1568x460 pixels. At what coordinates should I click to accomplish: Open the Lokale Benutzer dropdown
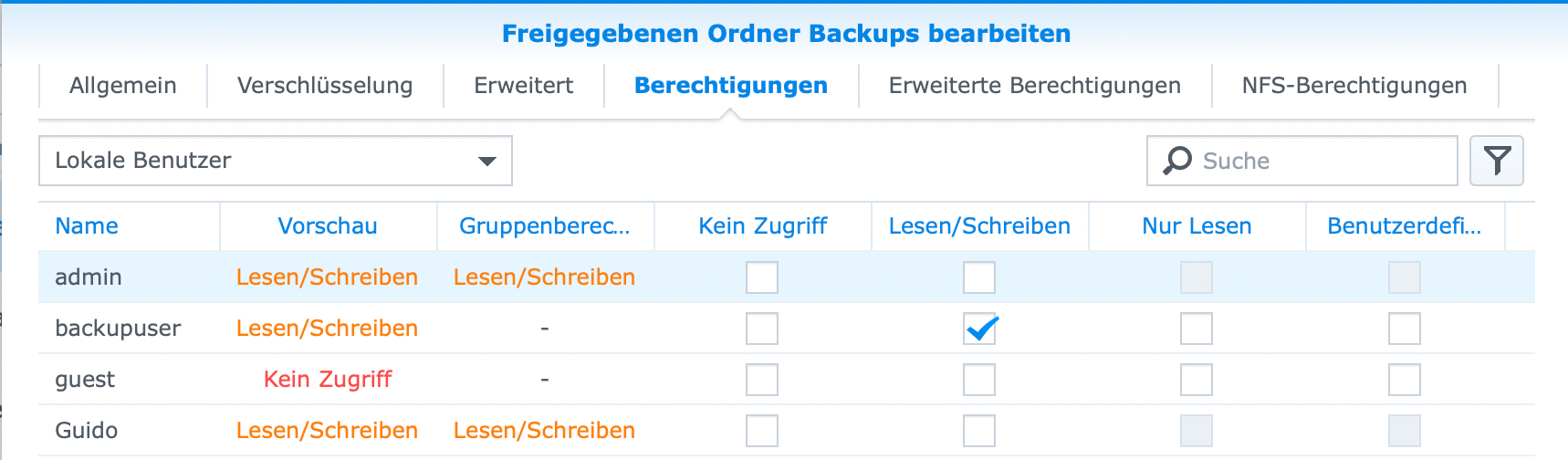275,161
